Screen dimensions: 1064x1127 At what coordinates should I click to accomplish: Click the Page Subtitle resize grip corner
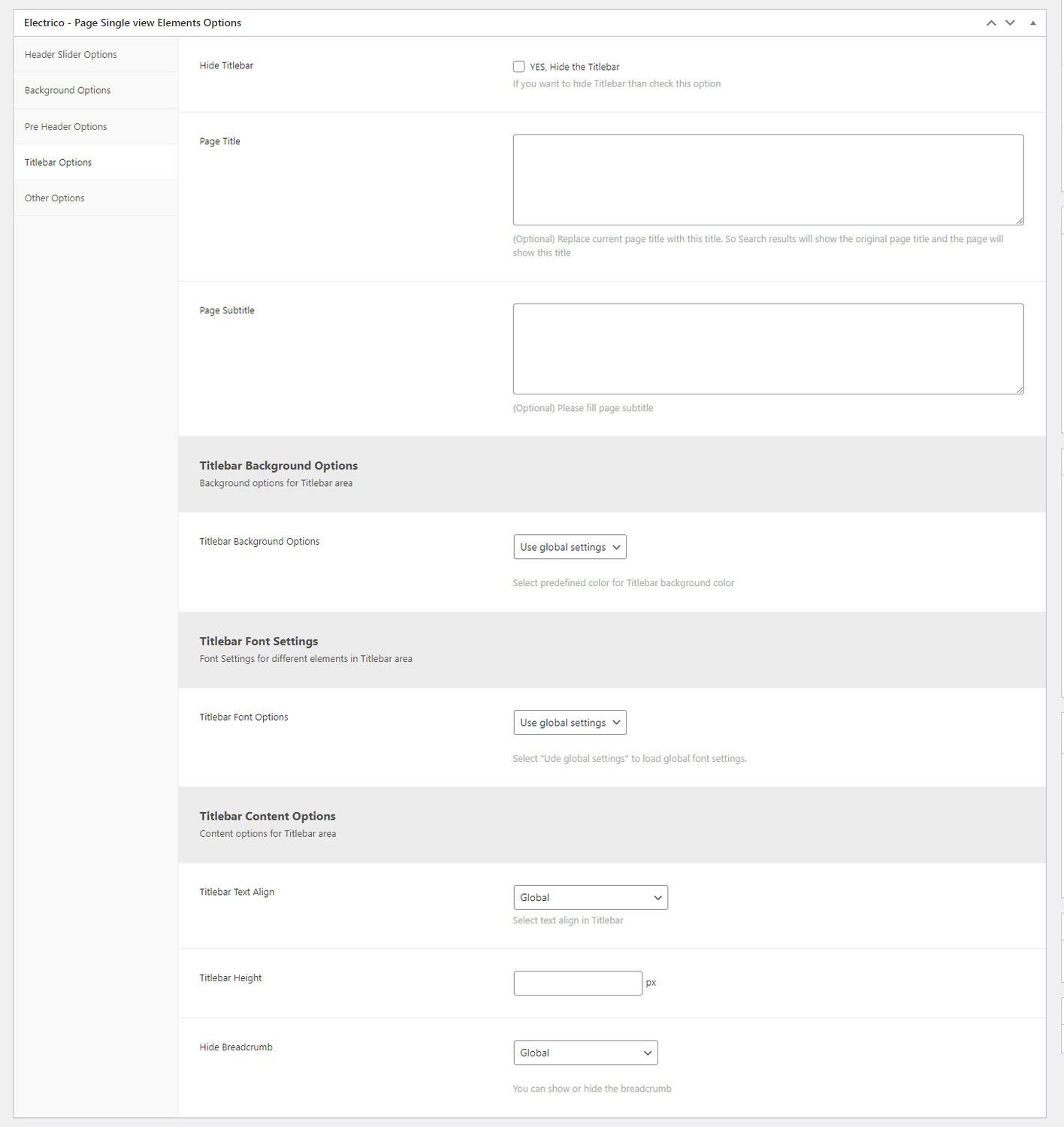coord(1020,390)
